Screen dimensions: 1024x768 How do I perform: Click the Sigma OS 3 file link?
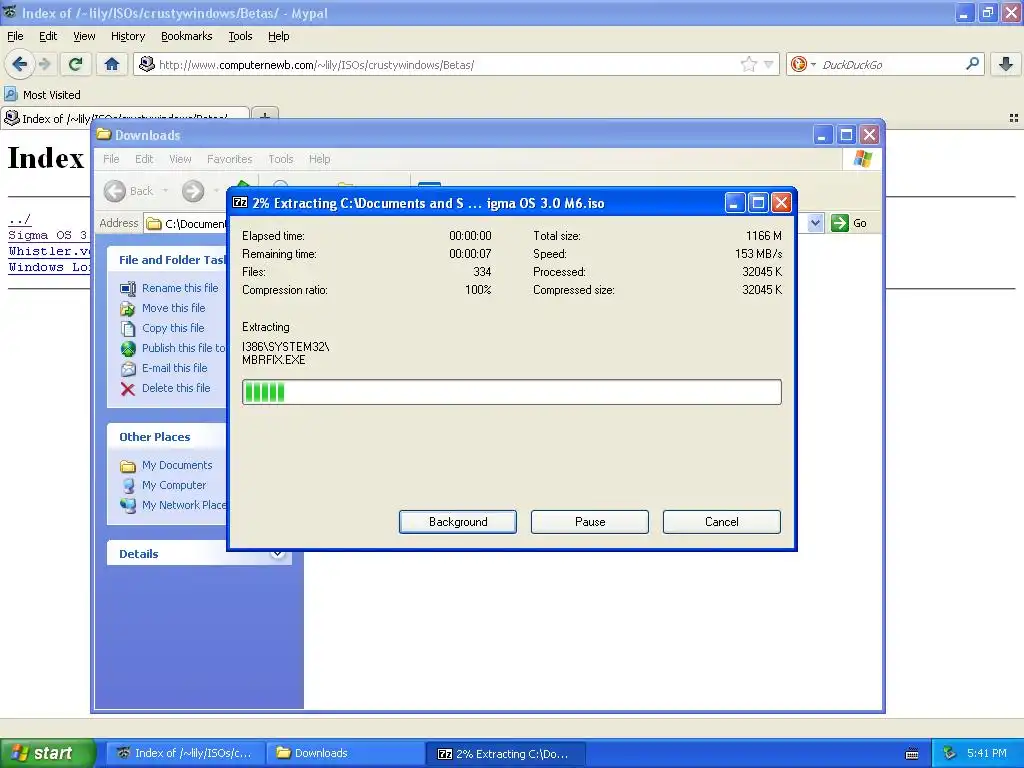(47, 235)
